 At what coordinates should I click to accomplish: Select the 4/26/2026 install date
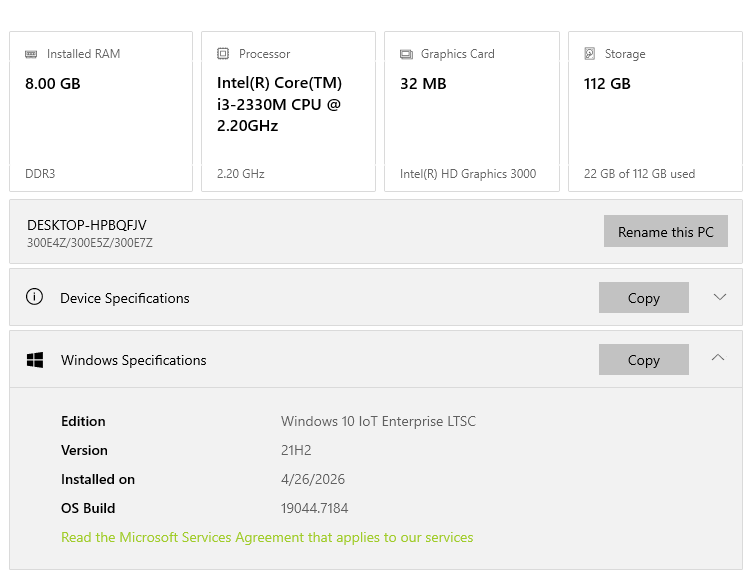coord(312,479)
